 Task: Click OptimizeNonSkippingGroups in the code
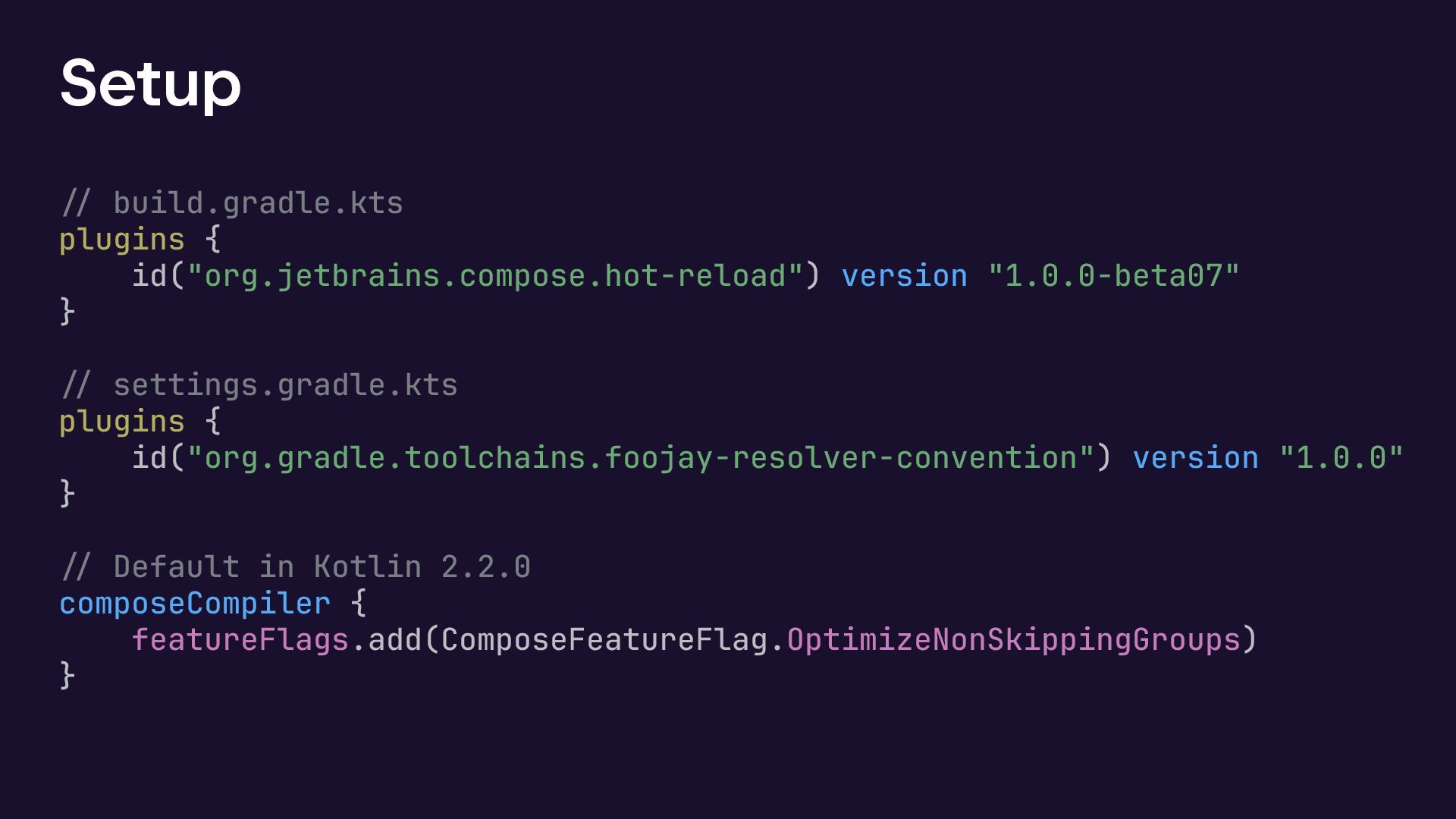point(1013,640)
